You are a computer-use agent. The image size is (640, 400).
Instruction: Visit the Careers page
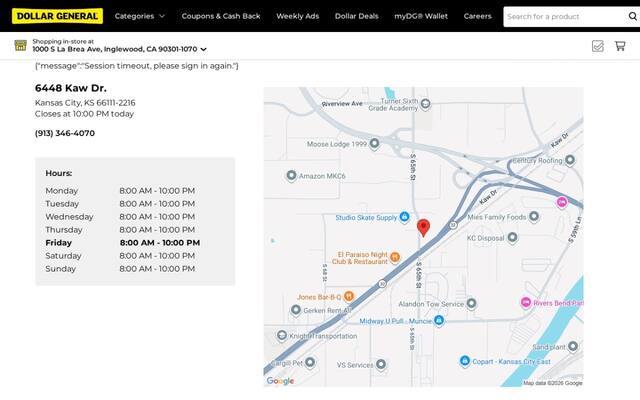pyautogui.click(x=478, y=16)
